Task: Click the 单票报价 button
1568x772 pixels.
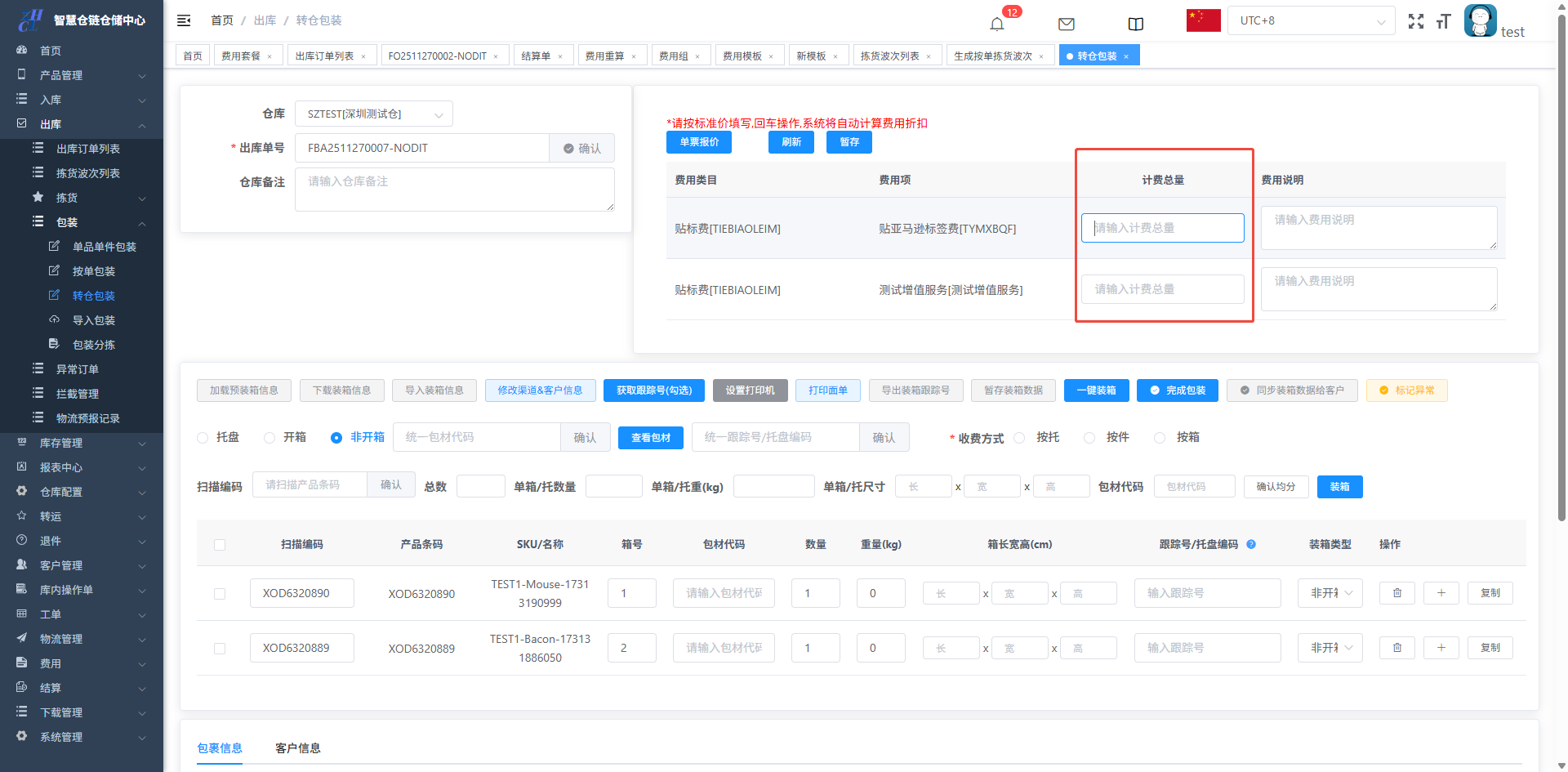Action: pos(698,142)
